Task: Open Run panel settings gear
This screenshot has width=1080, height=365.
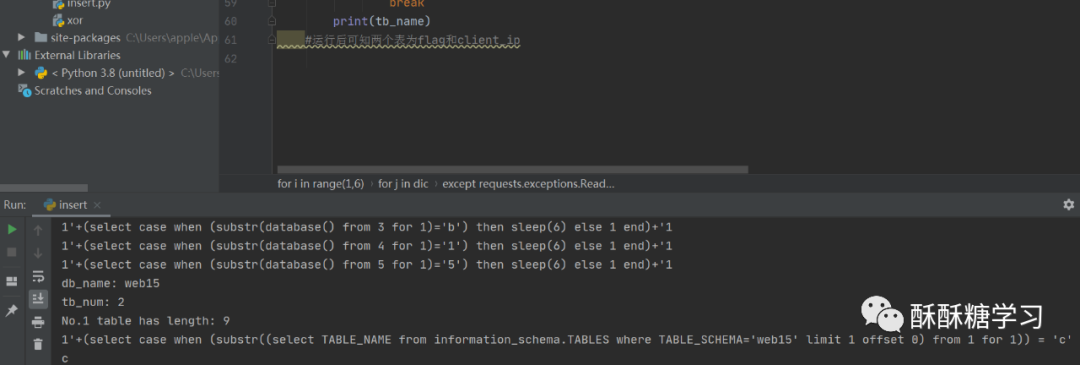Action: point(1068,205)
